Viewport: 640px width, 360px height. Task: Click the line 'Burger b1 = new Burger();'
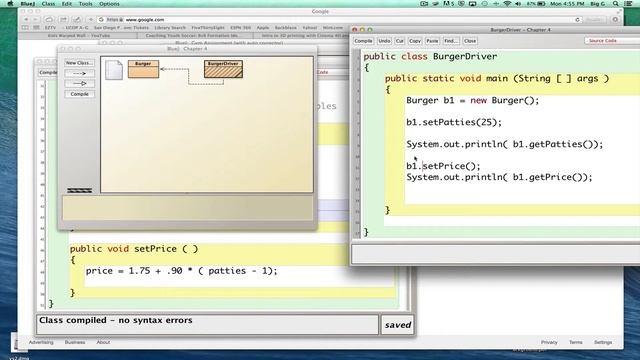coord(473,100)
